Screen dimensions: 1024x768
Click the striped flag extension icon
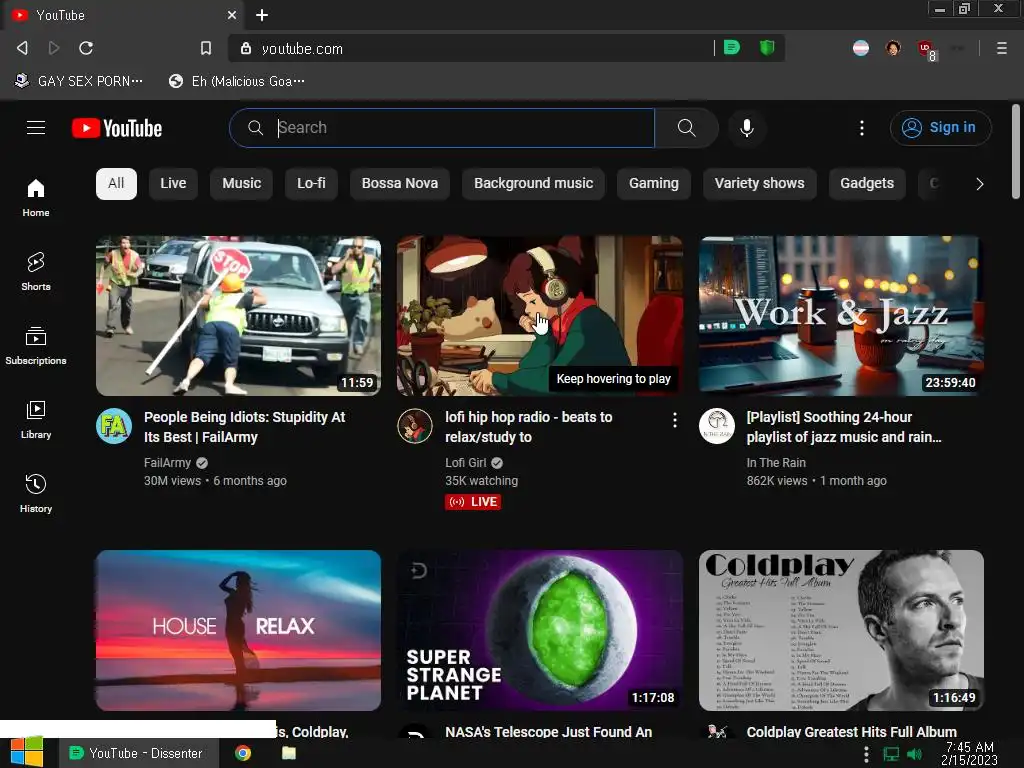click(861, 48)
